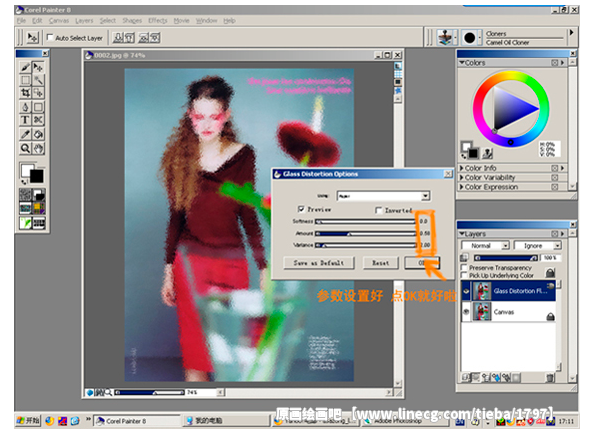
Task: Click the Variance slider
Action: point(365,245)
